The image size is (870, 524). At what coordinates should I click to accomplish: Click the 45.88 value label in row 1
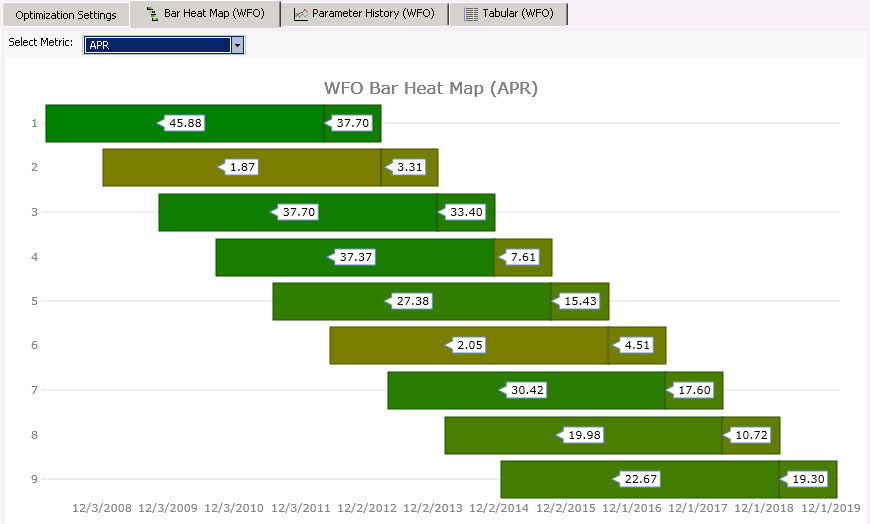click(184, 123)
